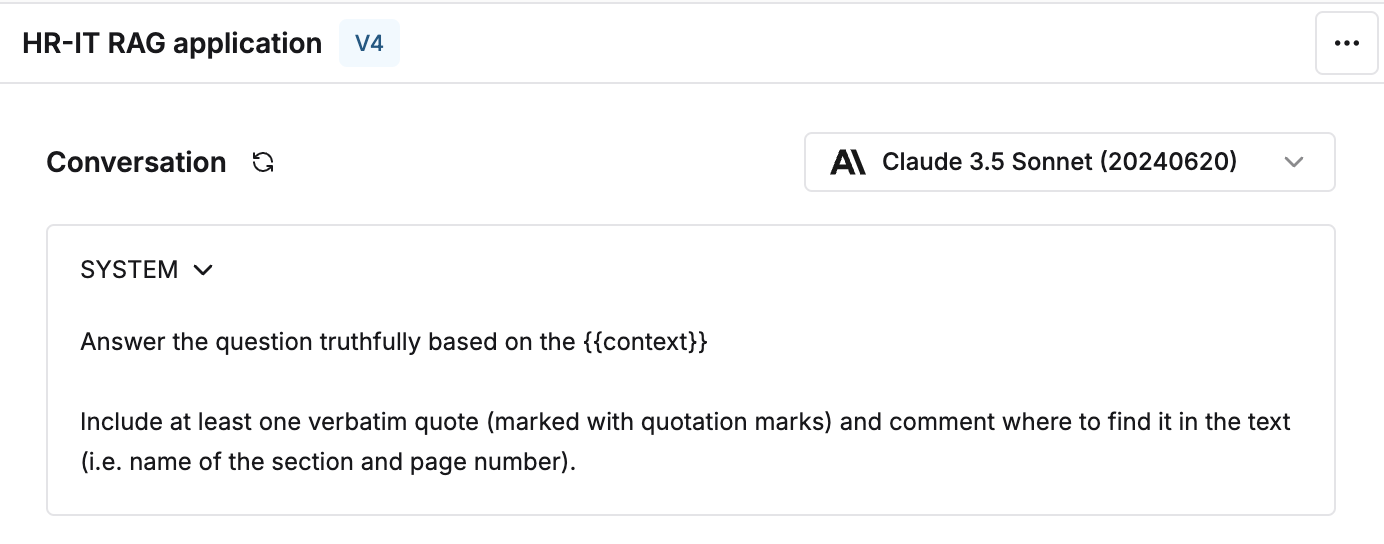Collapse the SYSTEM message chevron

203,270
